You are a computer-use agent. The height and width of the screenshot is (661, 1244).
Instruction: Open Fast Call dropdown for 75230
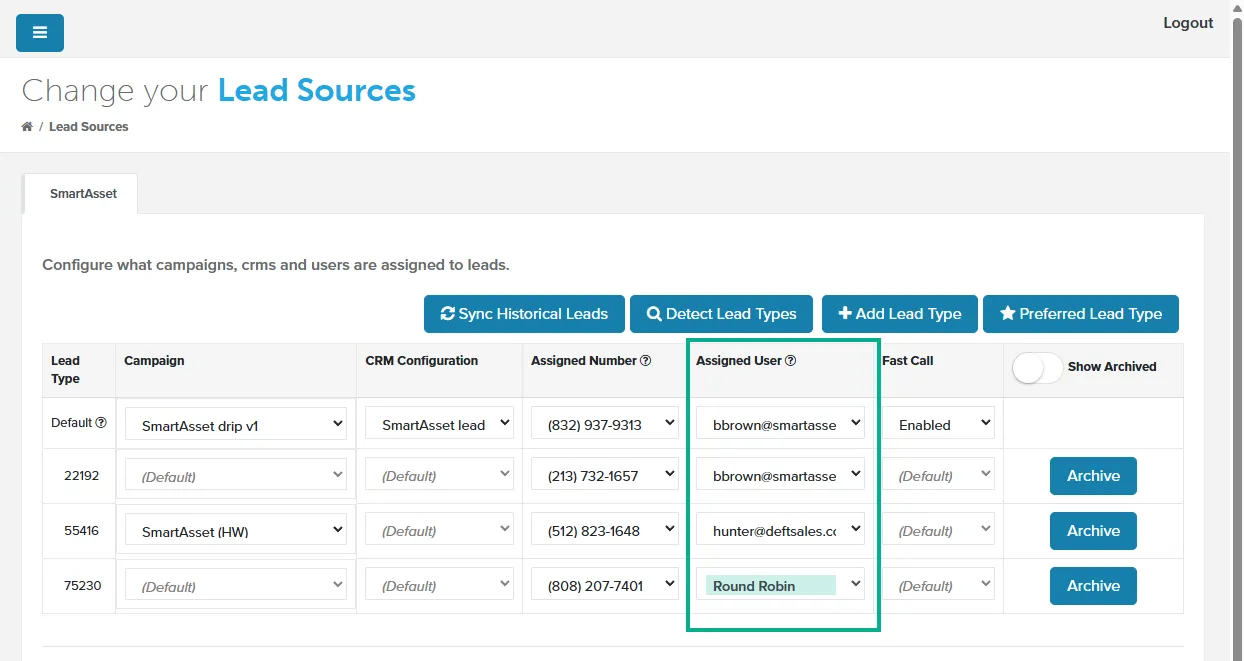pyautogui.click(x=938, y=586)
